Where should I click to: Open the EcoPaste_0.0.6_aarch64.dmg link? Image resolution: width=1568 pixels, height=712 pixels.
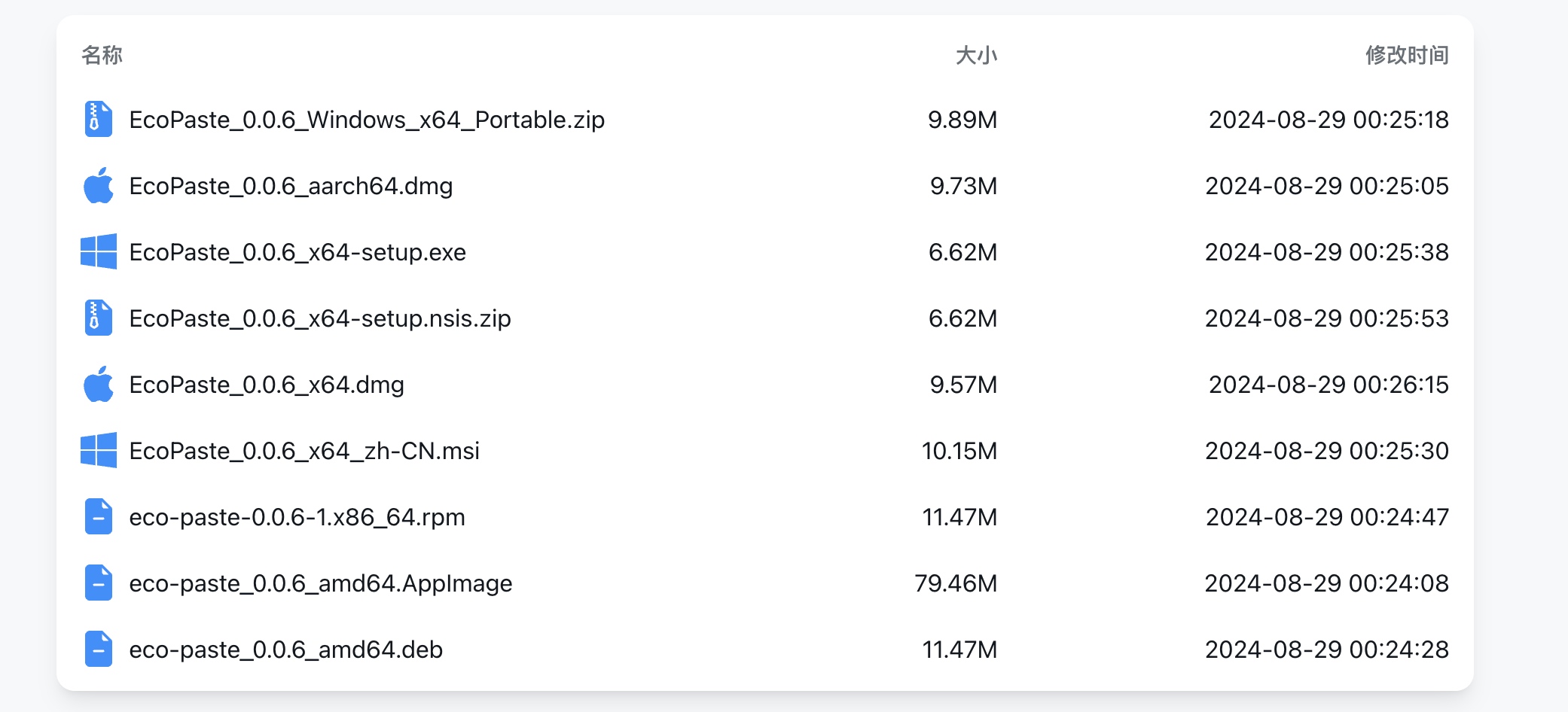(x=291, y=187)
